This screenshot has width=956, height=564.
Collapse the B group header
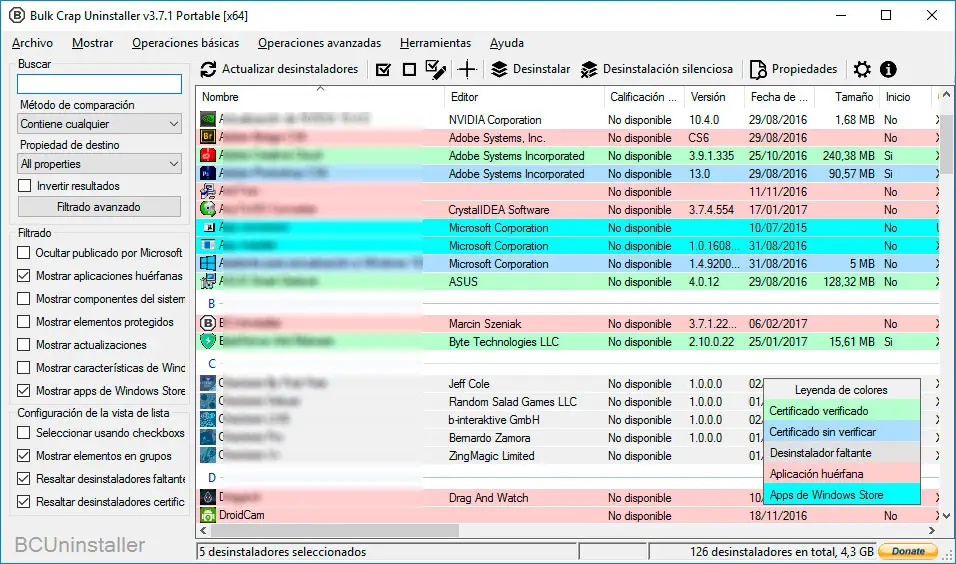[x=212, y=303]
